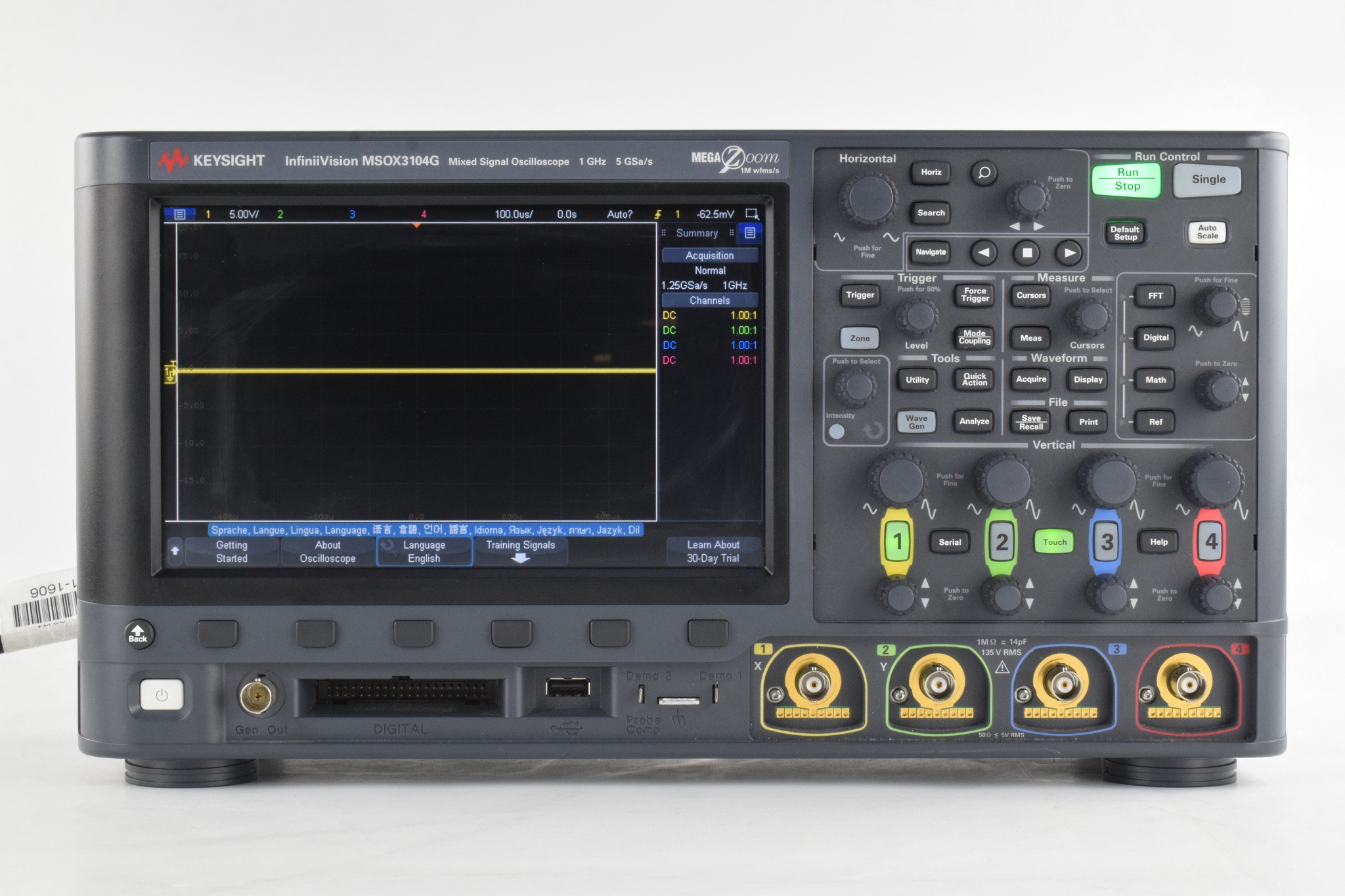Toggle the Digital channels button

coord(1156,337)
